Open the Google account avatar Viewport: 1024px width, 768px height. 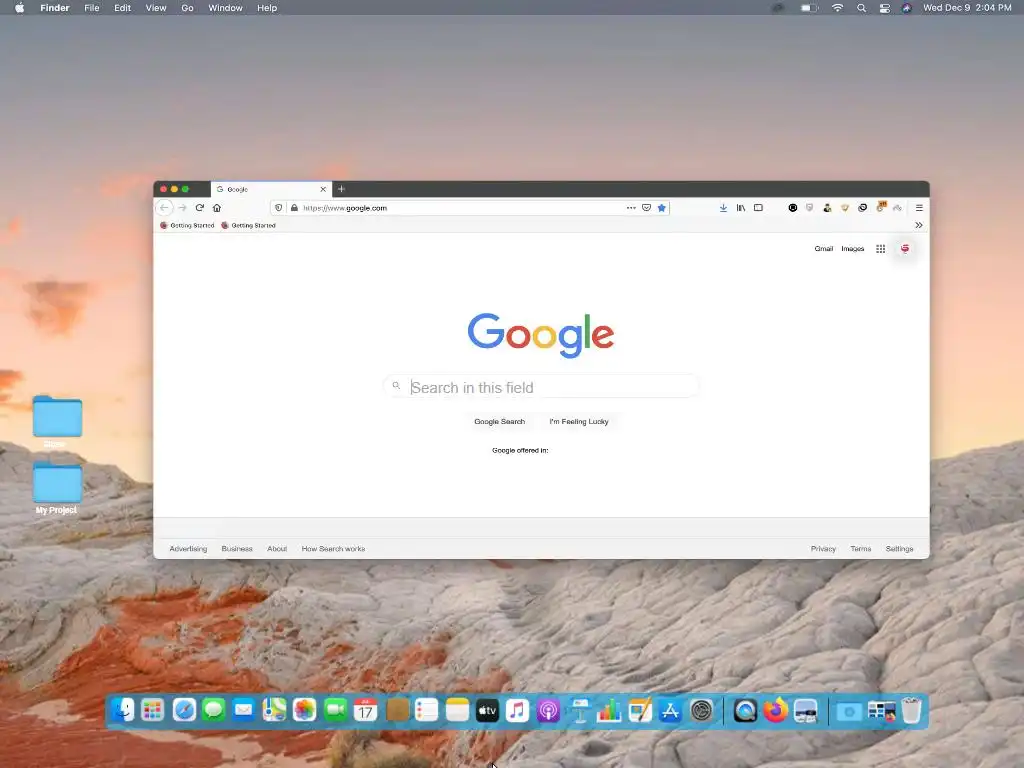point(904,249)
